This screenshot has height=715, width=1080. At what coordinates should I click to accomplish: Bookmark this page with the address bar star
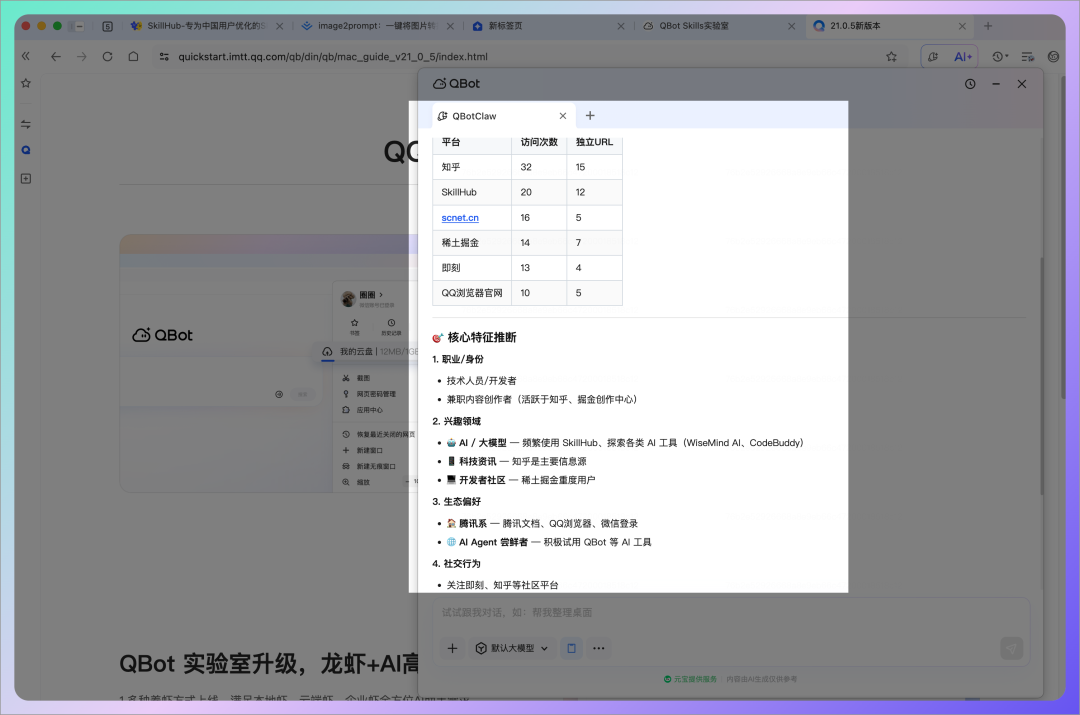[x=891, y=57]
